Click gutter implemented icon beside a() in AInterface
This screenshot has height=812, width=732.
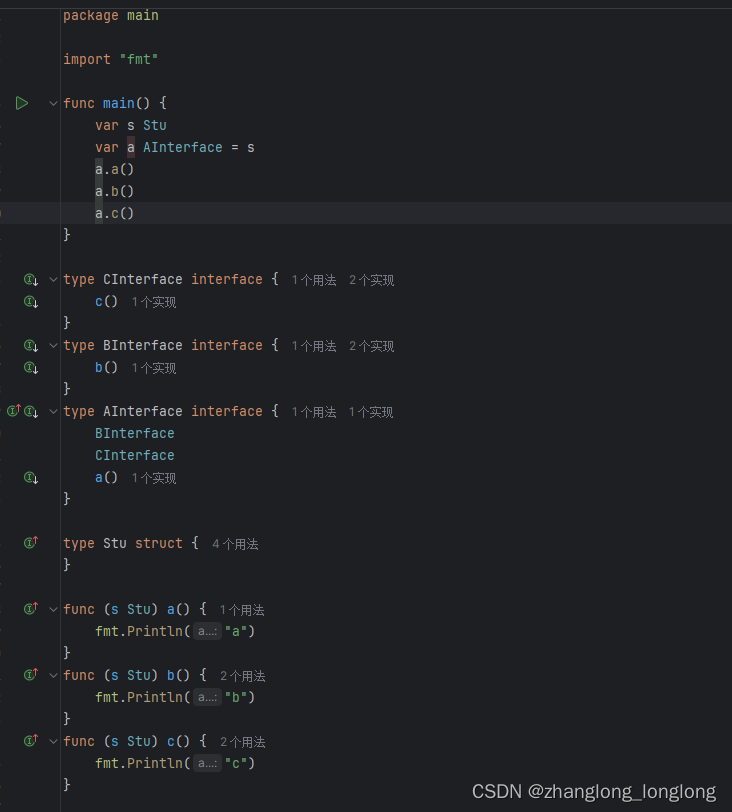31,477
